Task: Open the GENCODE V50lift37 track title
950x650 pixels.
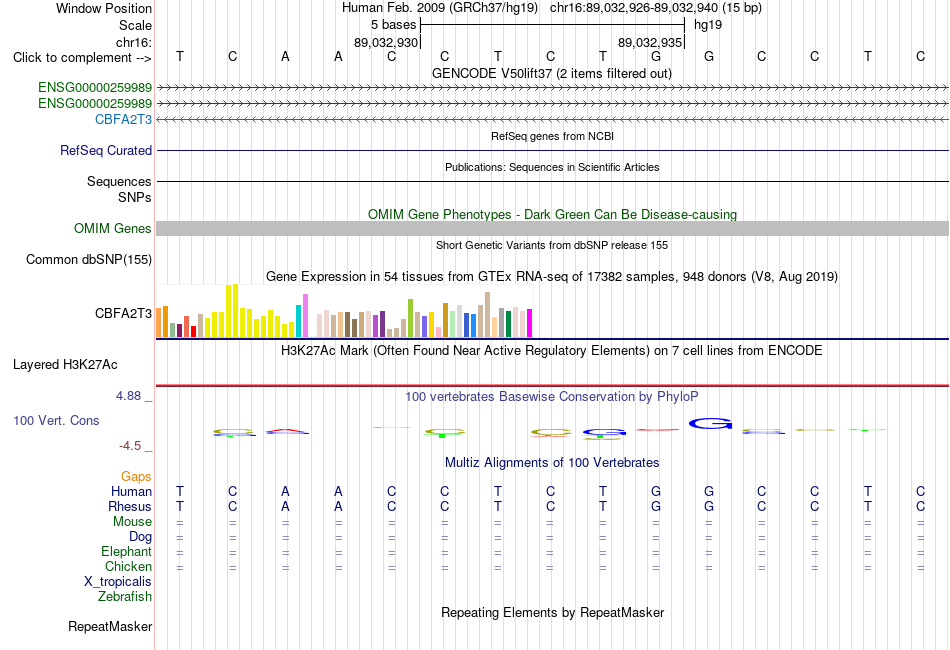Action: [x=551, y=73]
